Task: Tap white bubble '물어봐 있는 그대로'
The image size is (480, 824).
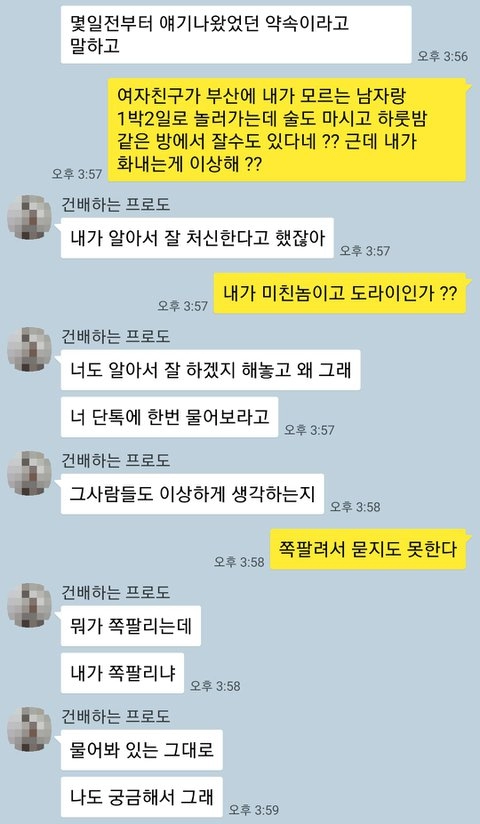Action: coord(141,750)
